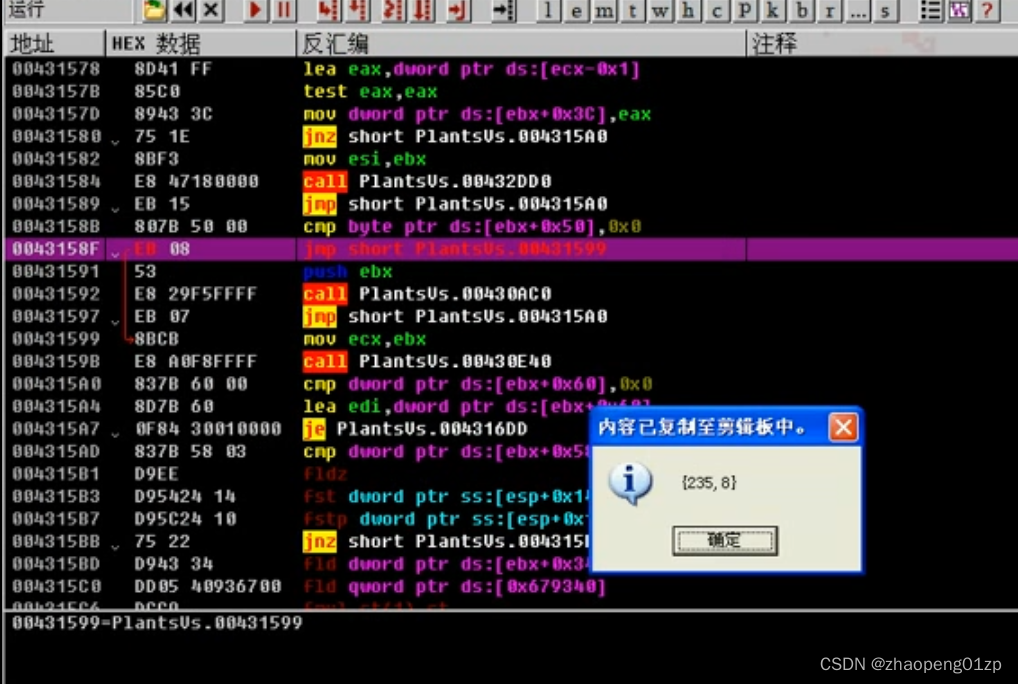The width and height of the screenshot is (1018, 684).
Task: Select the test eax,eax instruction
Action: coord(371,92)
